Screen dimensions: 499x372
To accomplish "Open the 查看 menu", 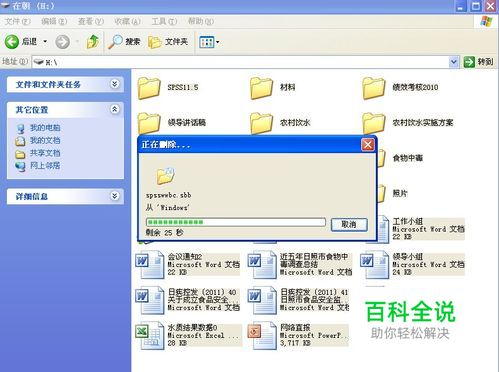I will pyautogui.click(x=91, y=22).
